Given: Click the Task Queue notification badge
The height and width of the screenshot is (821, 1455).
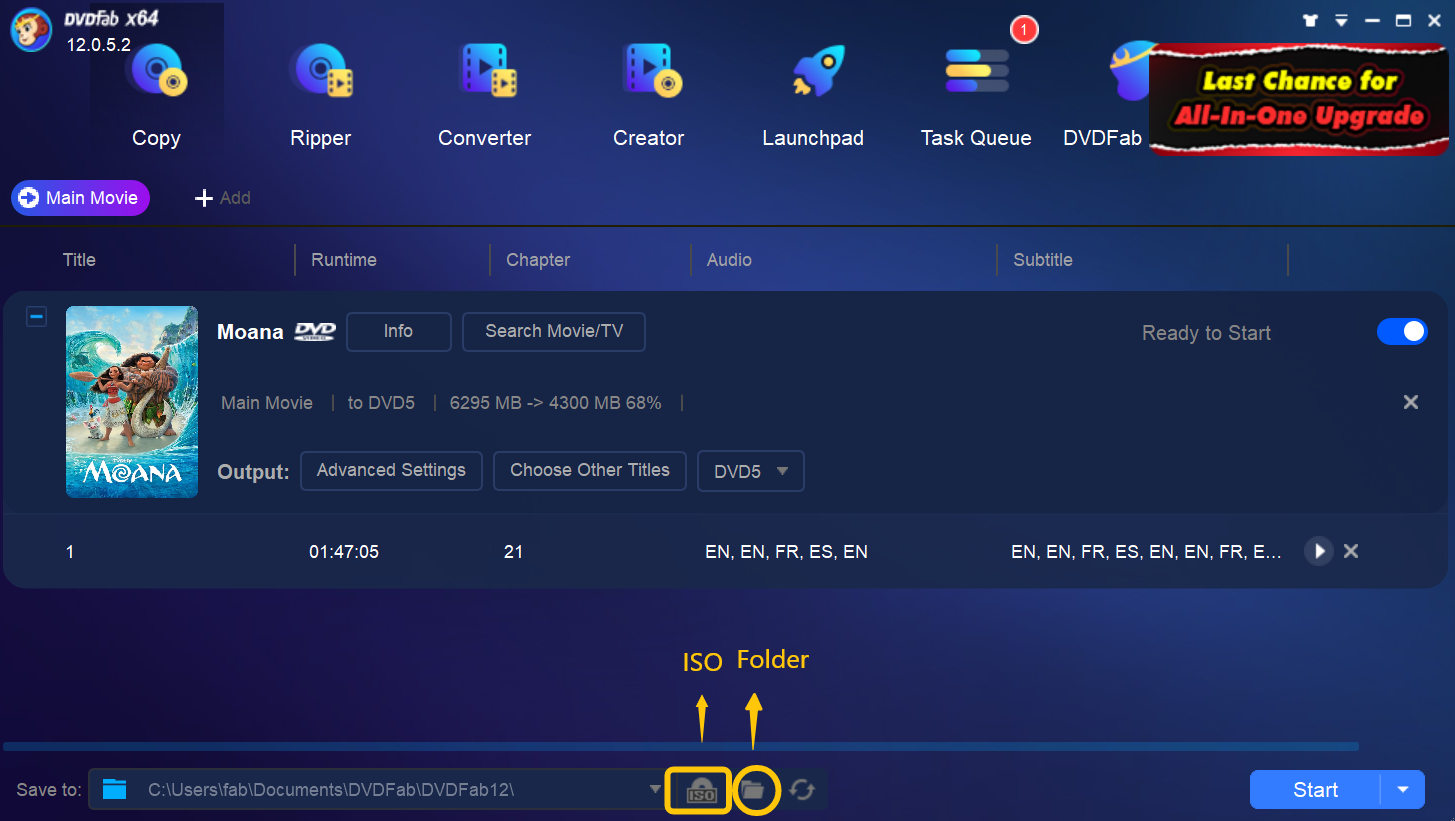Looking at the screenshot, I should [1023, 30].
